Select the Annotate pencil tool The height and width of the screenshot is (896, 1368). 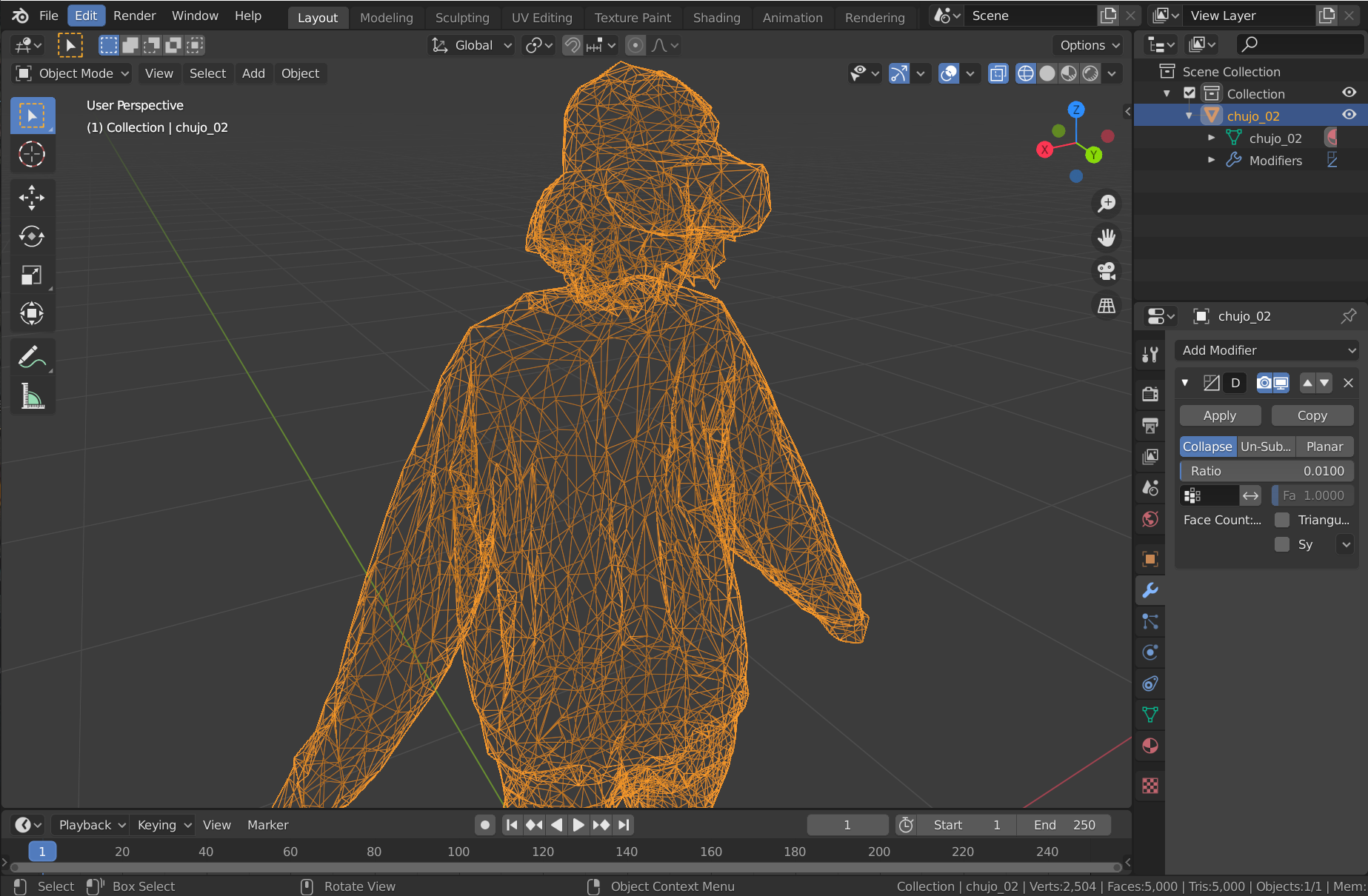[x=32, y=358]
